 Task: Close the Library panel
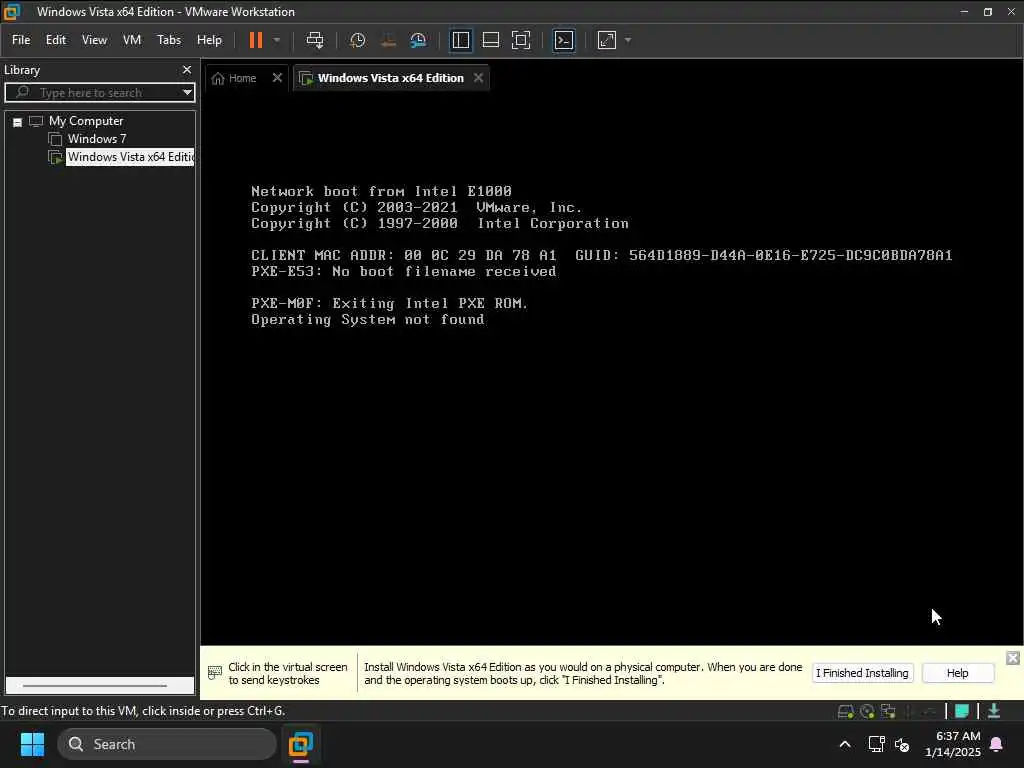pos(187,70)
